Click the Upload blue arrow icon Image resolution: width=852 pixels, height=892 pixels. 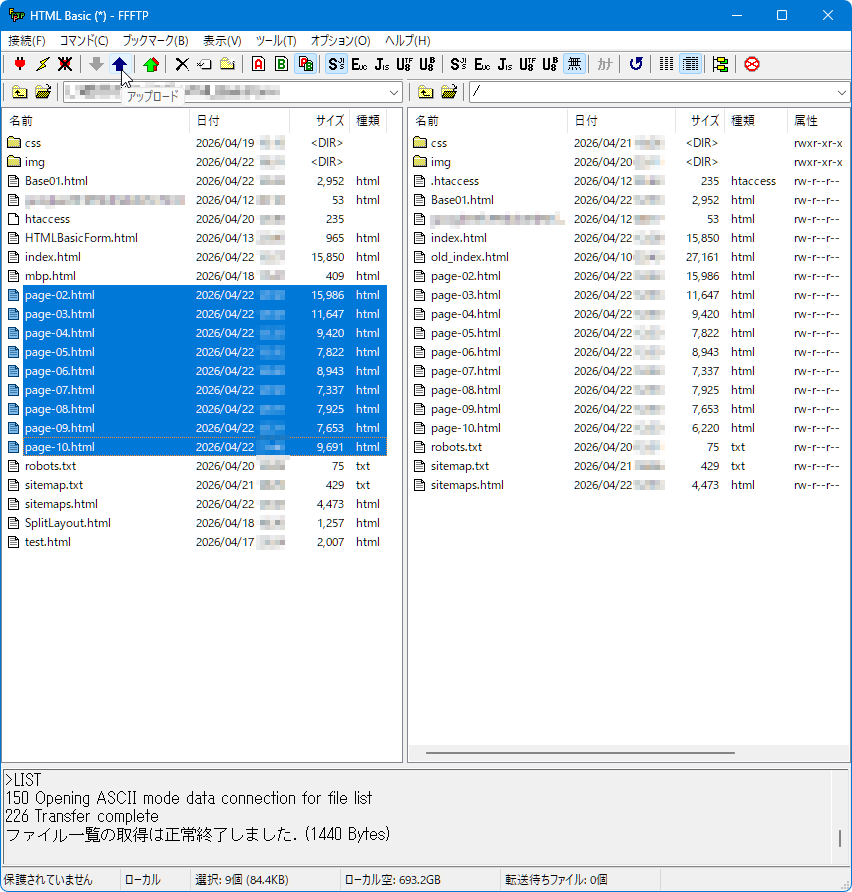pyautogui.click(x=119, y=64)
